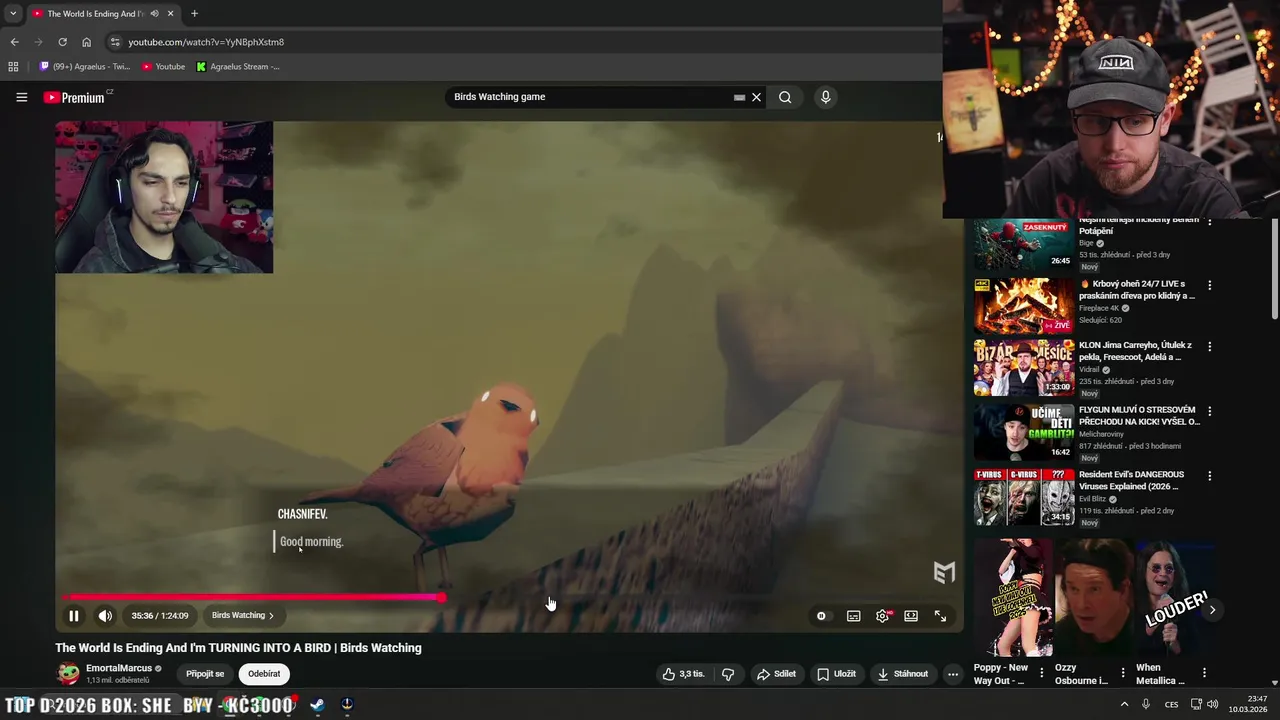The width and height of the screenshot is (1280, 720).
Task: Open Resident Evil viruses thumbnail
Action: pos(1024,496)
